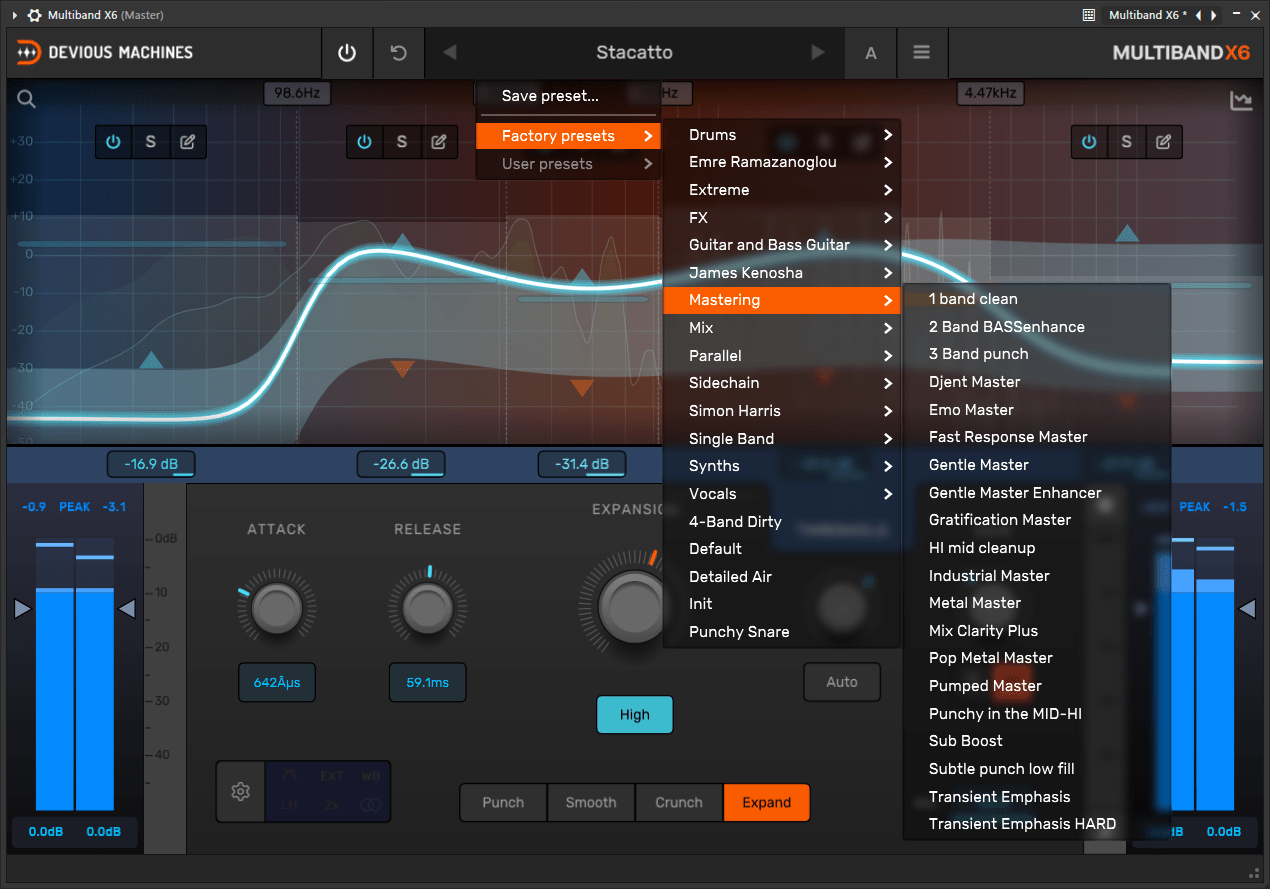
Task: Click the title bar previous plugin arrow
Action: pos(1199,15)
